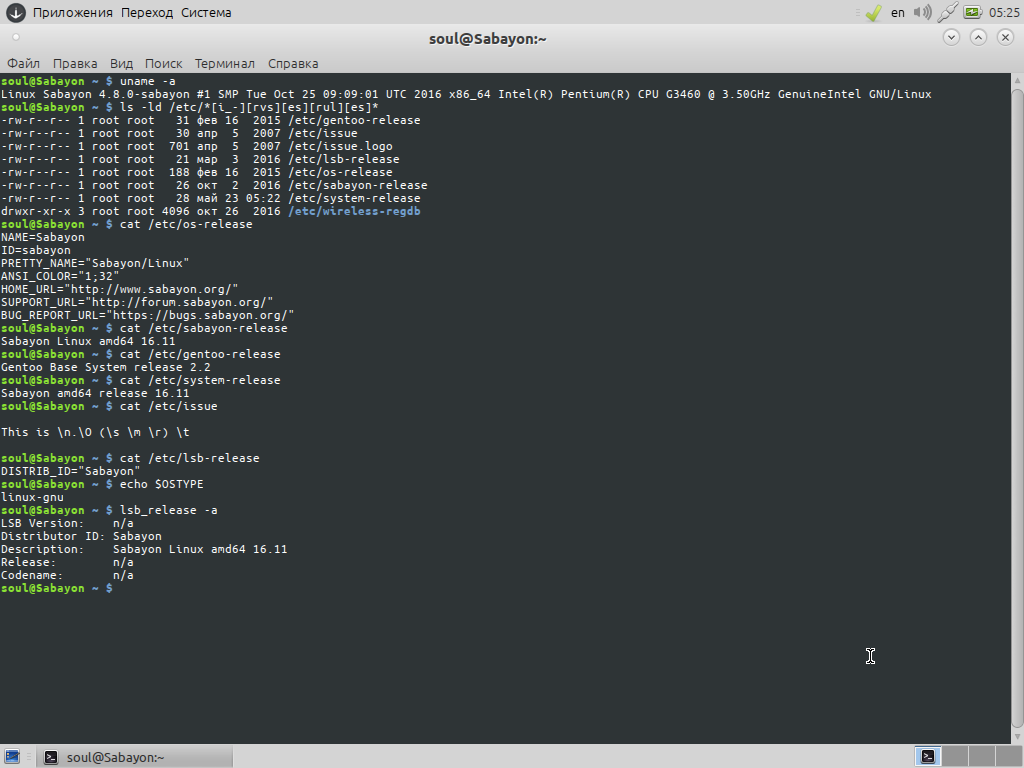Click the 'Description: Sabayon Linux amd64 16.11' line
Viewport: 1024px width, 768px height.
[x=144, y=550]
